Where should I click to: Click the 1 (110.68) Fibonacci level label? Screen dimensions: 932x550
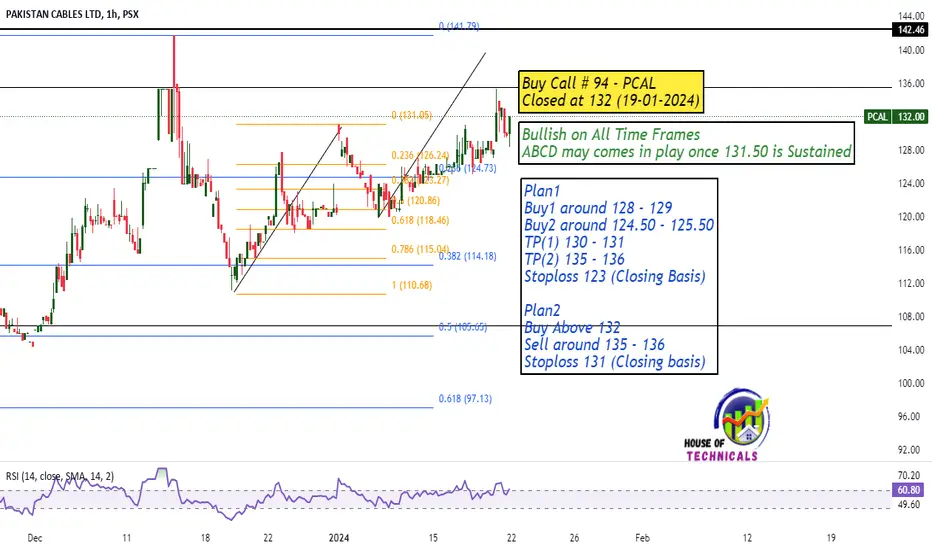coord(412,285)
